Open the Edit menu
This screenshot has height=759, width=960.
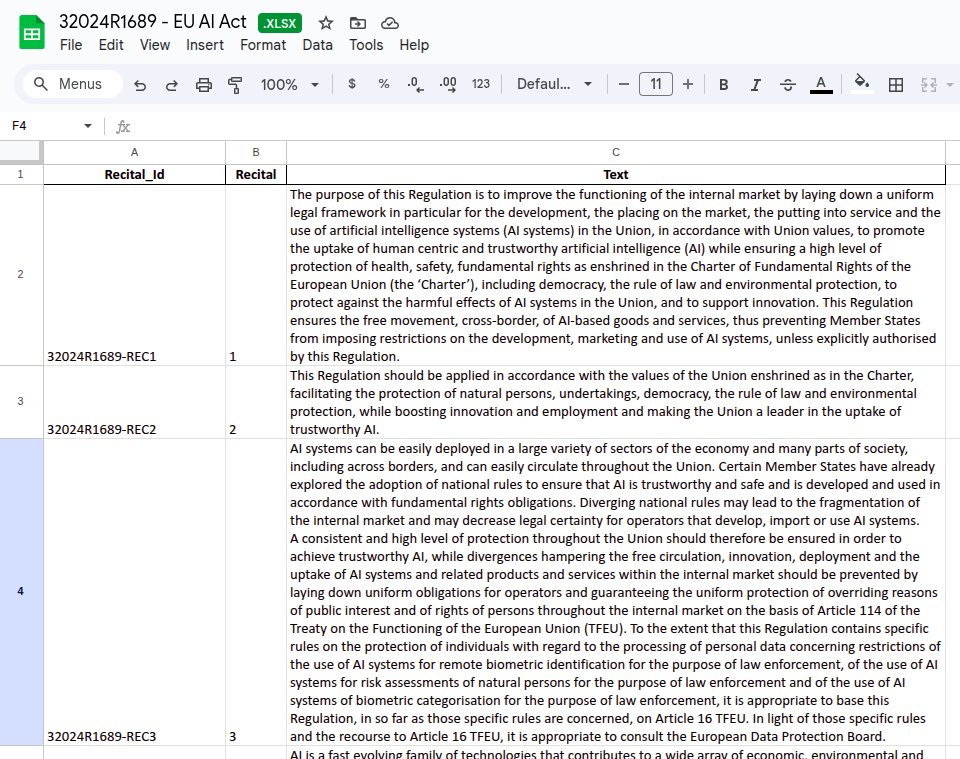tap(111, 45)
